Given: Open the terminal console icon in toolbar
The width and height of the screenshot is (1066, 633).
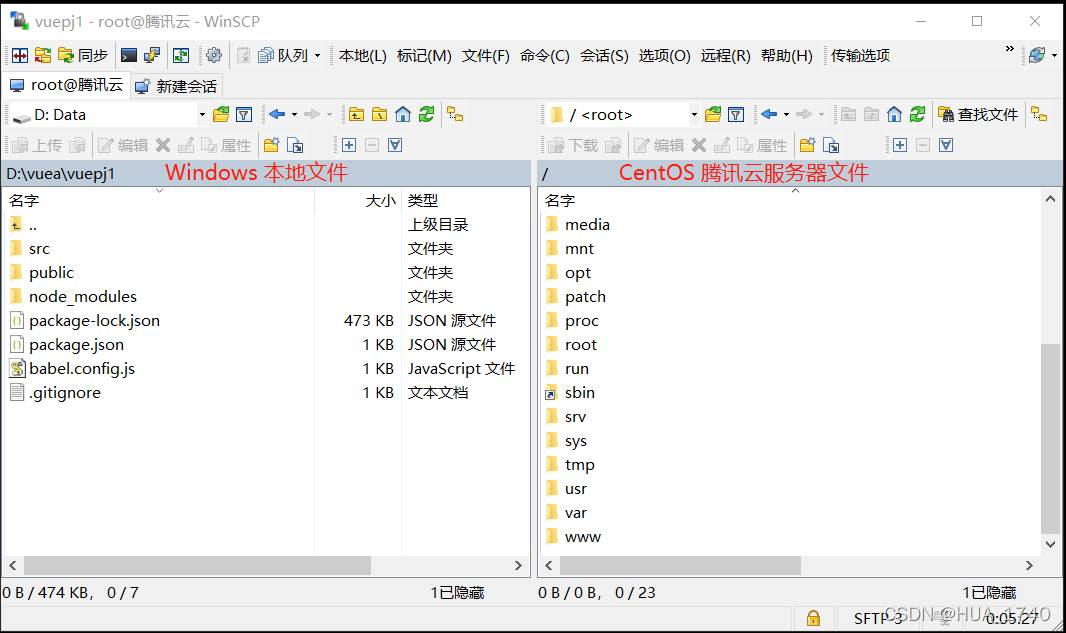Looking at the screenshot, I should pyautogui.click(x=129, y=56).
